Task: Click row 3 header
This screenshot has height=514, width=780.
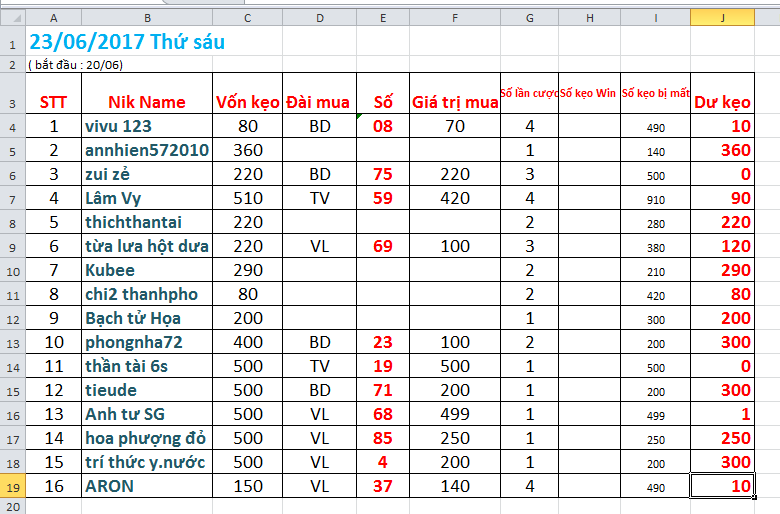Action: 12,102
